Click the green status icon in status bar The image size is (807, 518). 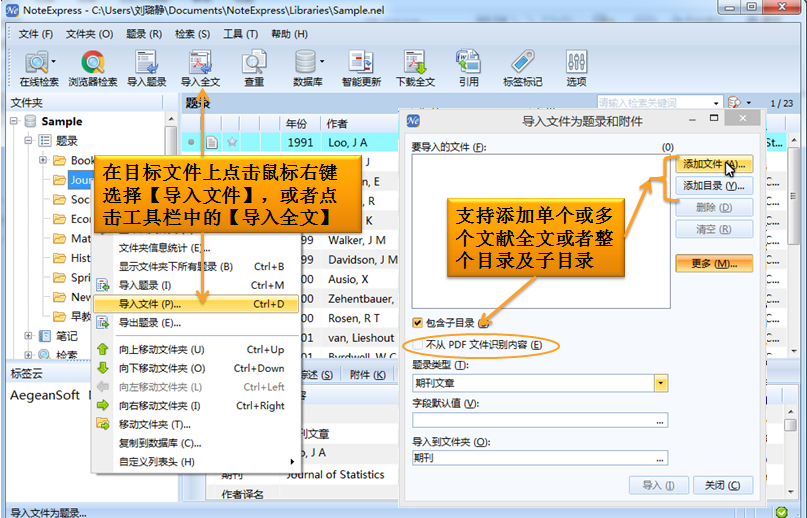(x=781, y=512)
